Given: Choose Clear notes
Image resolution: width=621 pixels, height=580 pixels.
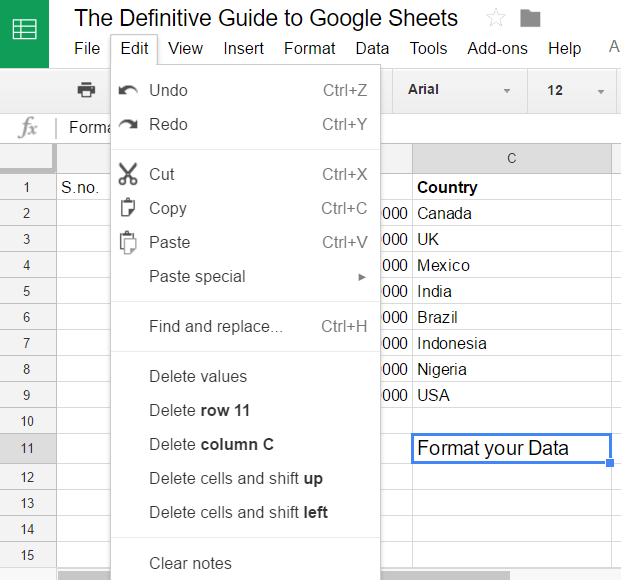Looking at the screenshot, I should pos(246,563).
